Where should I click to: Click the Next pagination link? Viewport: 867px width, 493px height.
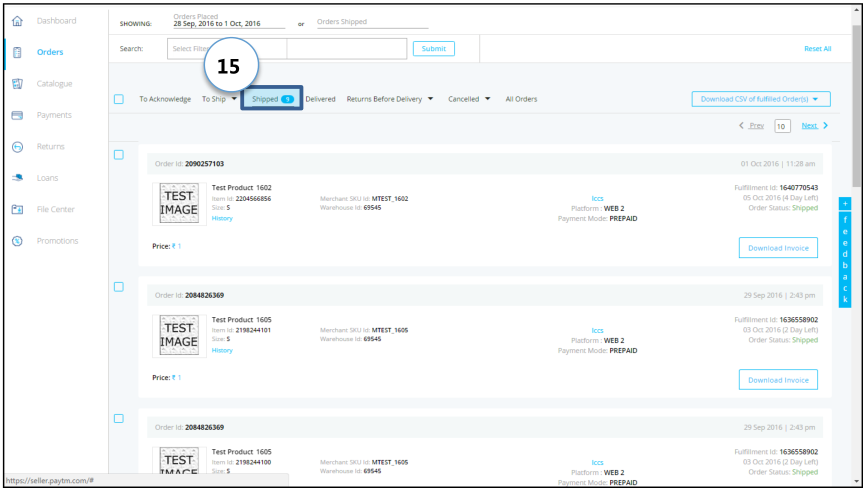(x=809, y=126)
